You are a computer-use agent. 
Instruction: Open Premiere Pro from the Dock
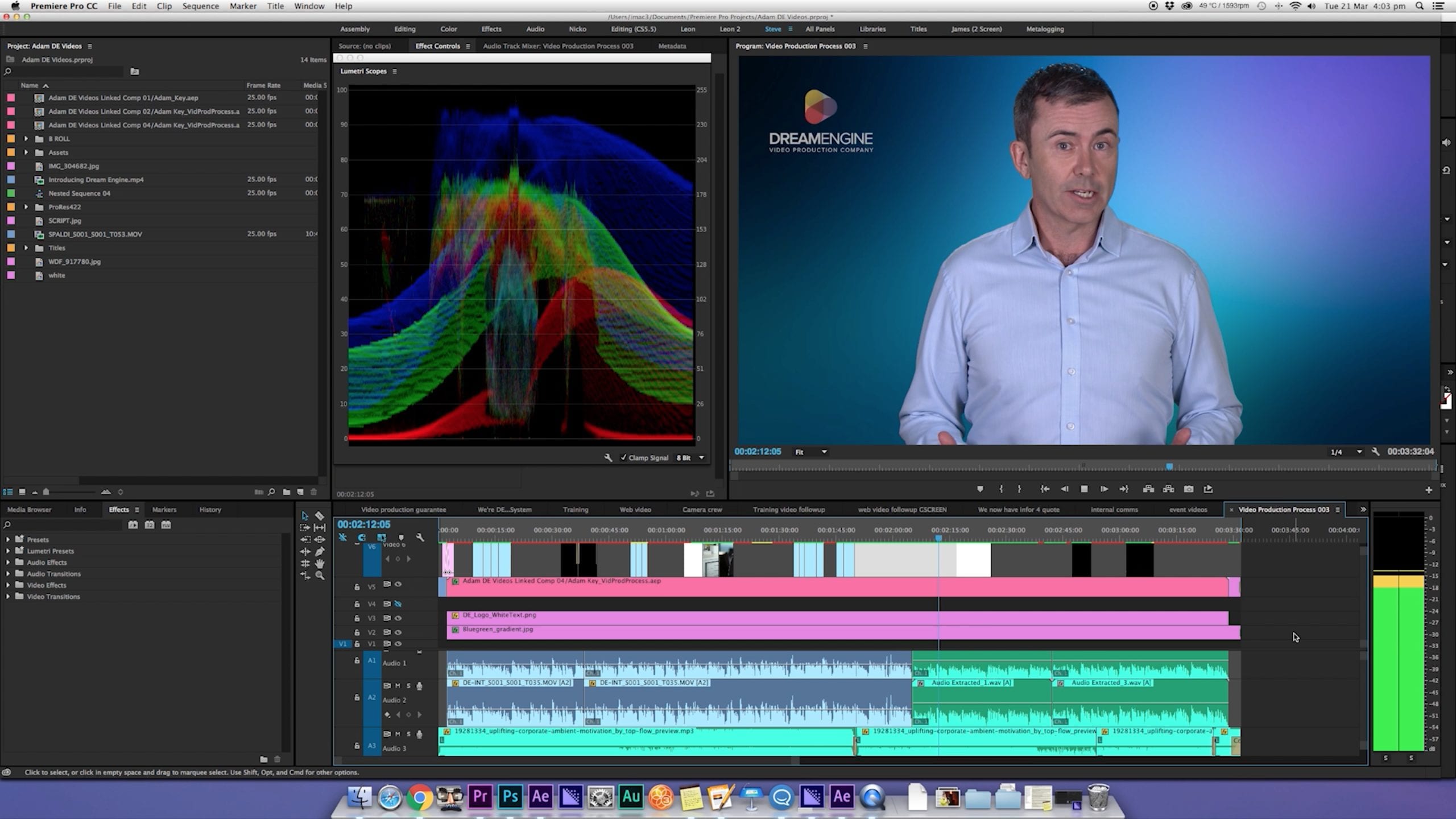(480, 797)
